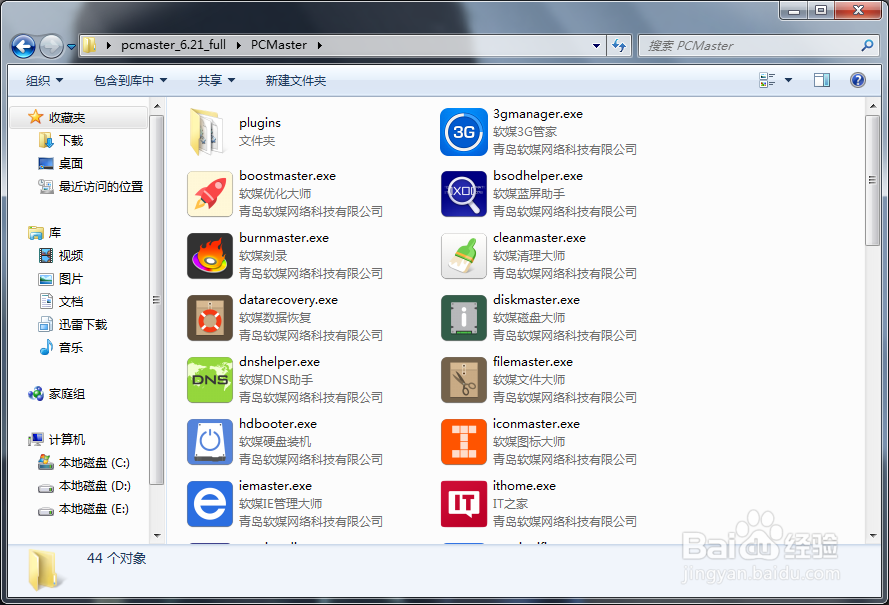This screenshot has width=889, height=605.
Task: Select the cleanmaster.exe brush icon
Action: click(x=464, y=256)
